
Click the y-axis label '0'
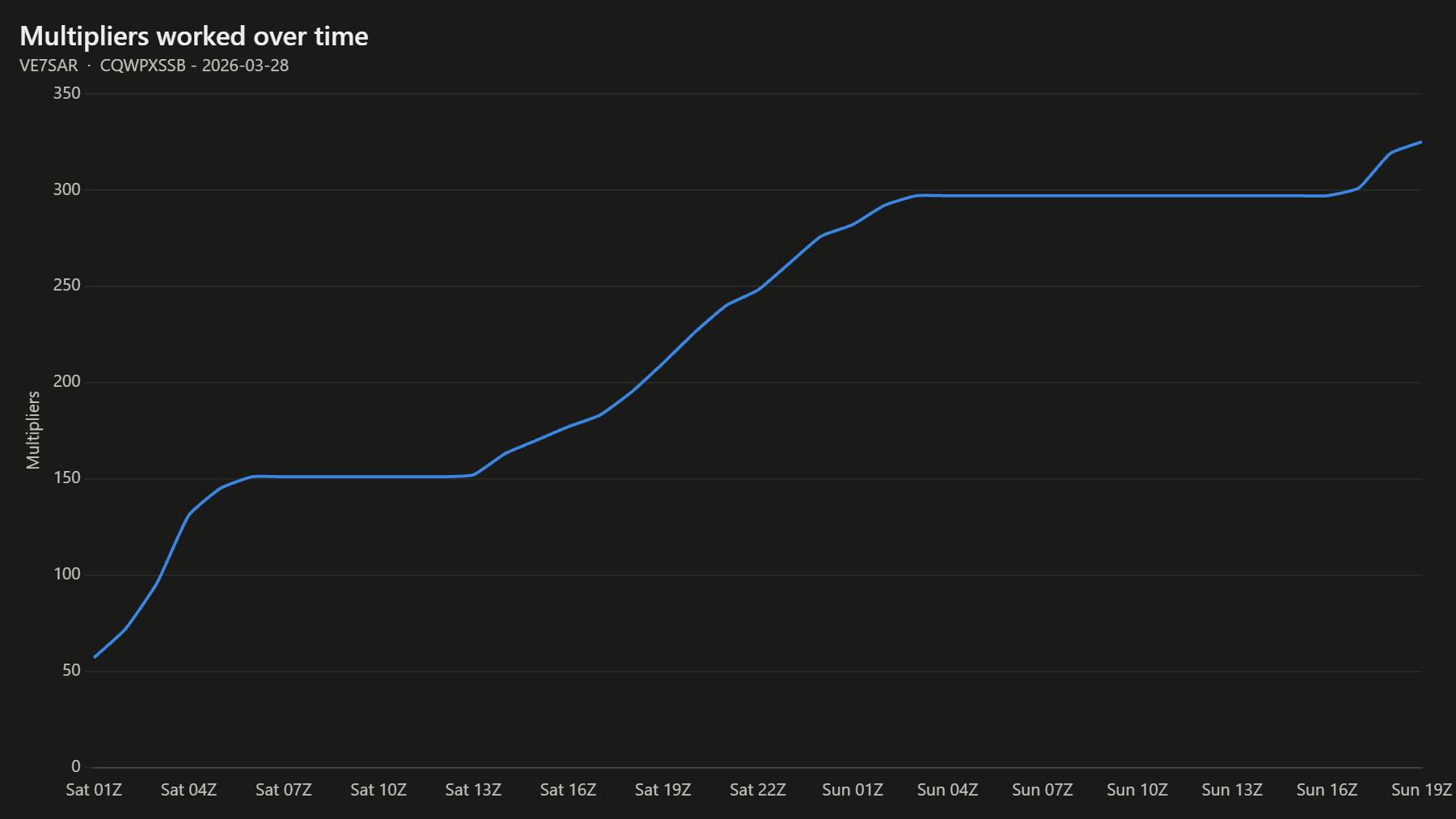[x=76, y=766]
